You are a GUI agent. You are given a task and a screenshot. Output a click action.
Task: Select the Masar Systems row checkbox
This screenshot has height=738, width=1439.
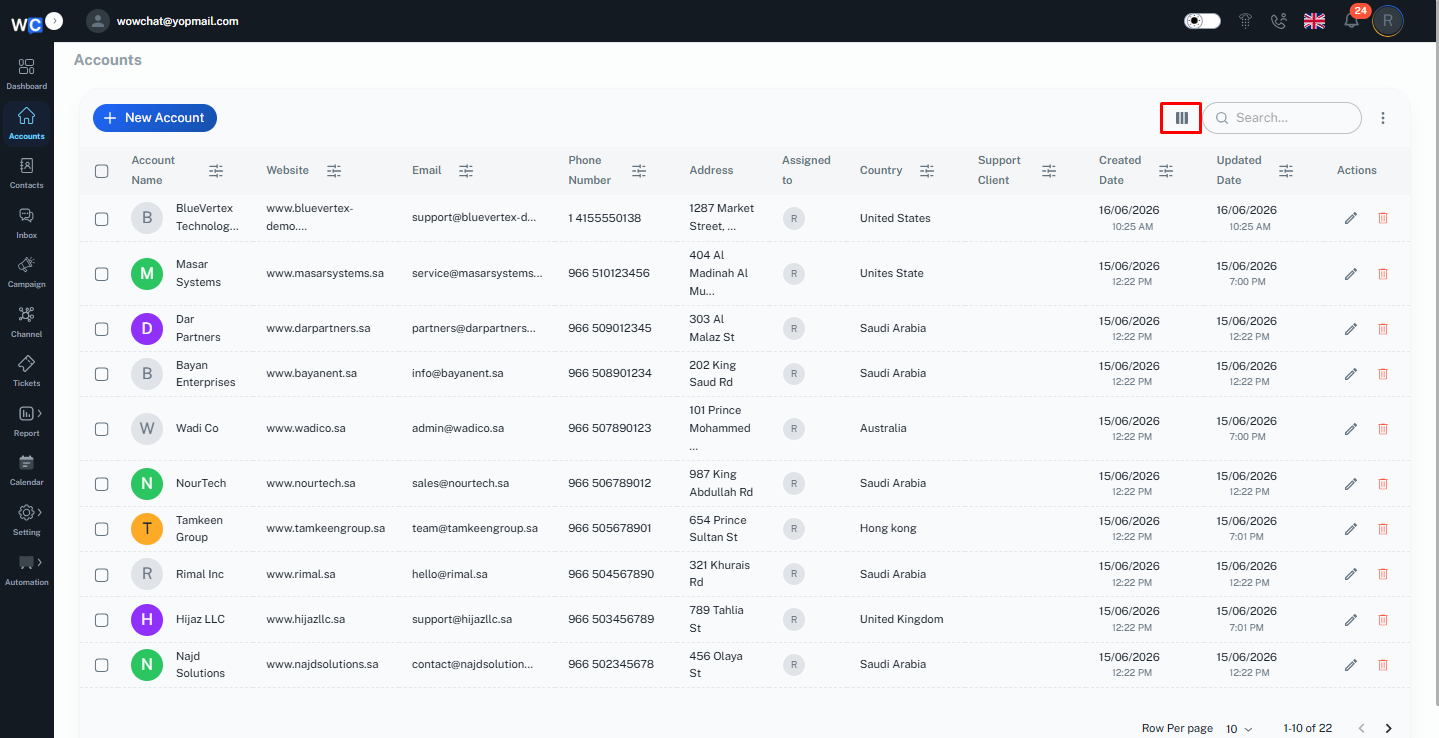coord(101,274)
